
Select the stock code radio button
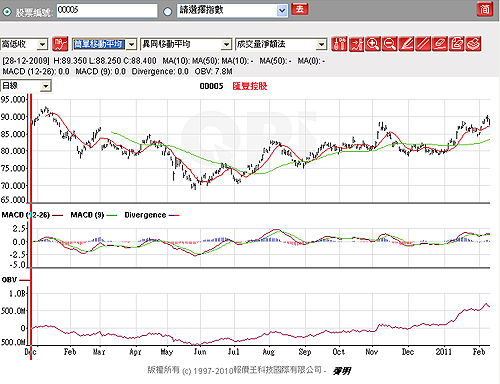click(7, 12)
